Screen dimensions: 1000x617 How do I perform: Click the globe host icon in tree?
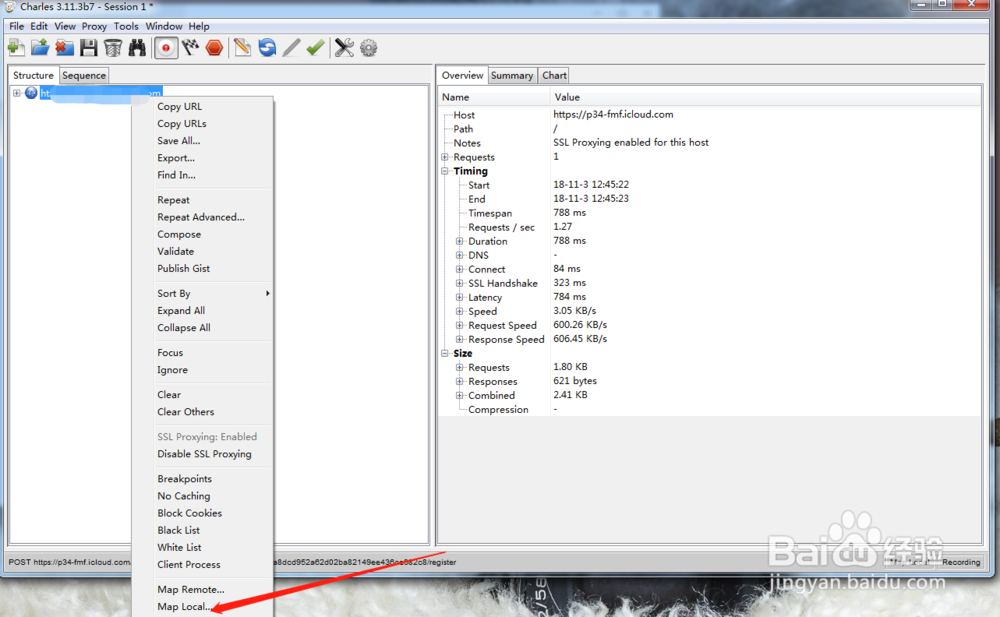pyautogui.click(x=31, y=93)
